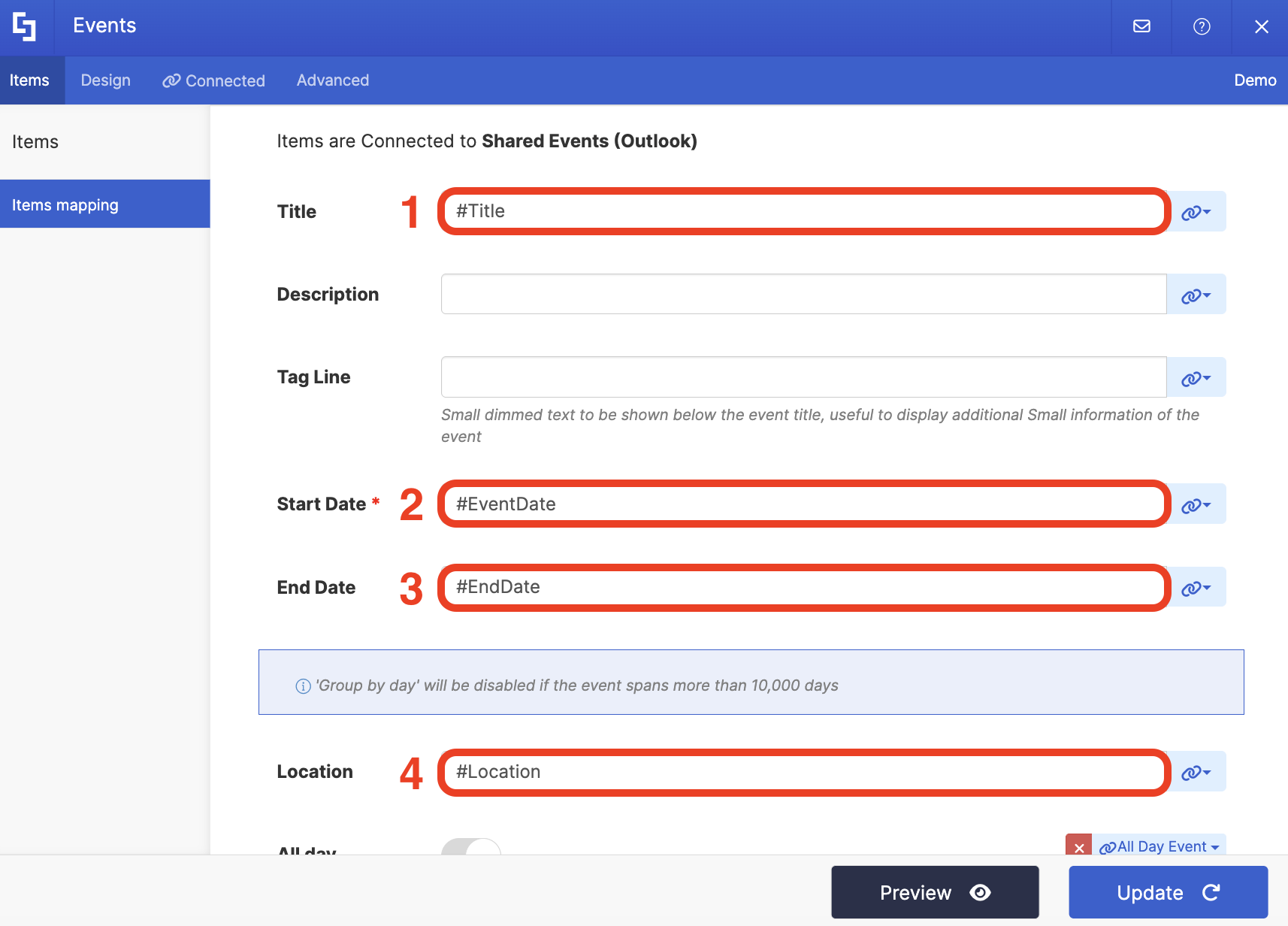Open the help question mark icon
This screenshot has height=926, width=1288.
pos(1202,26)
